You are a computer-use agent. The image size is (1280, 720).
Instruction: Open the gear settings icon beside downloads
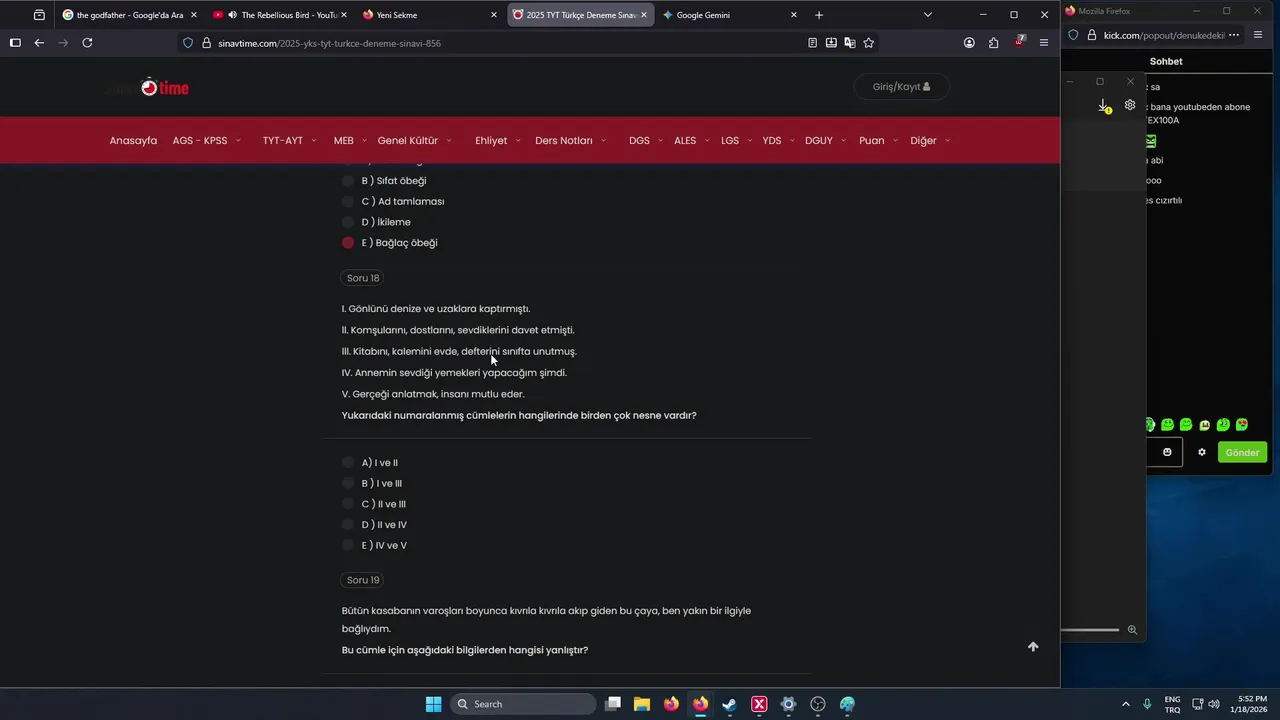point(1130,105)
